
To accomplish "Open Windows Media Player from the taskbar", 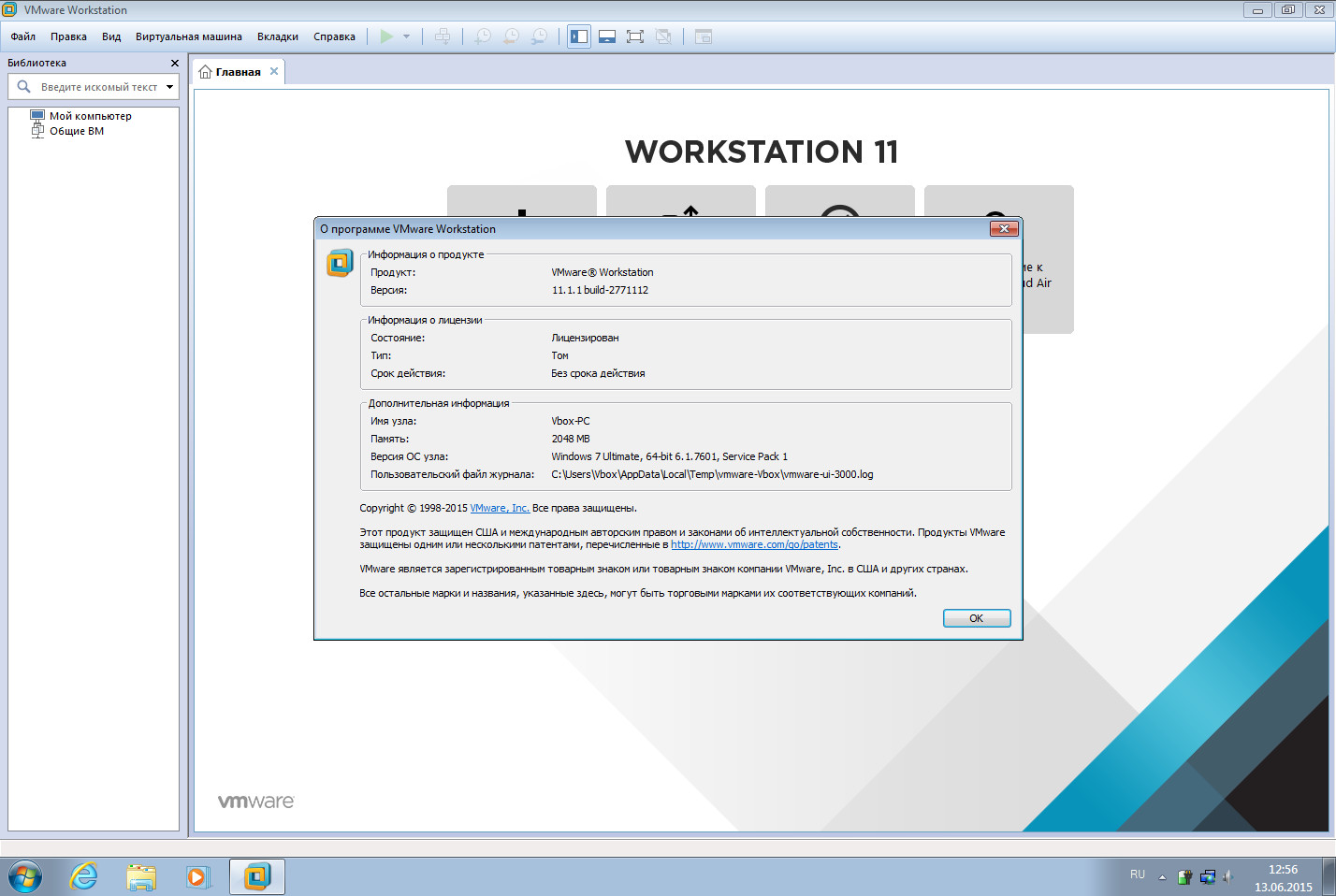I will click(198, 877).
